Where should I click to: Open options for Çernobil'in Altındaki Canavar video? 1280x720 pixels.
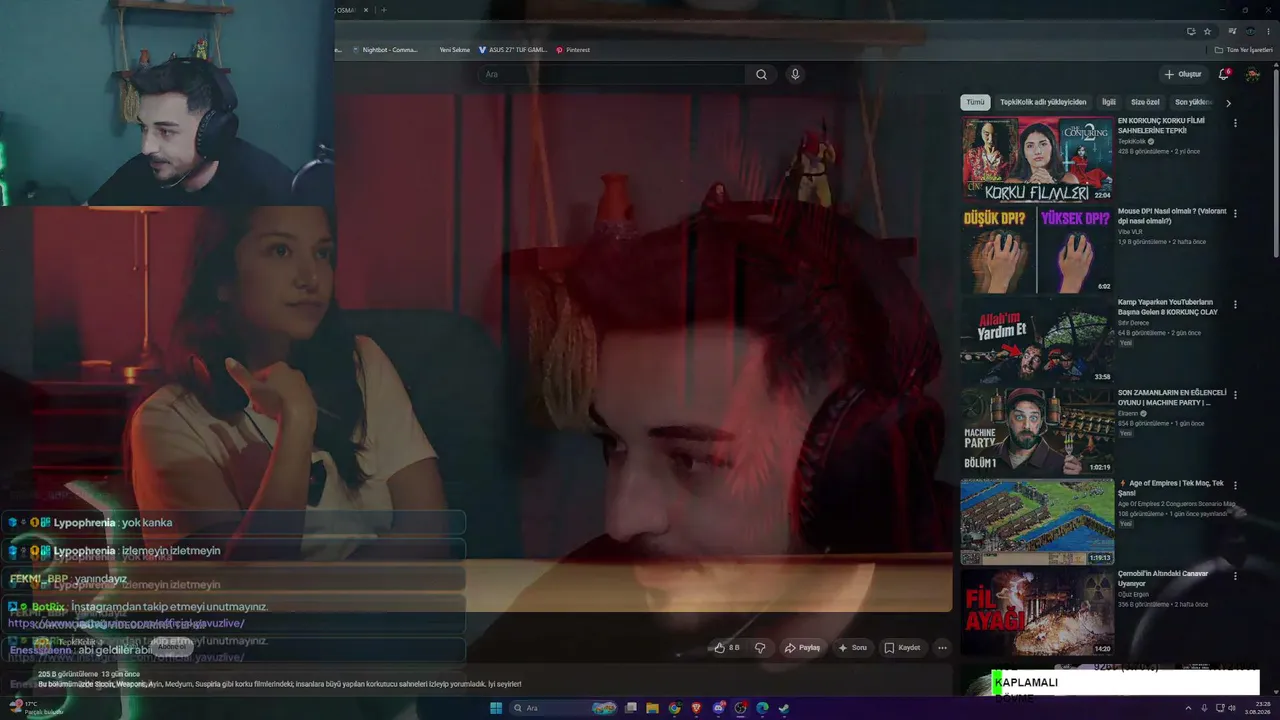[x=1235, y=575]
